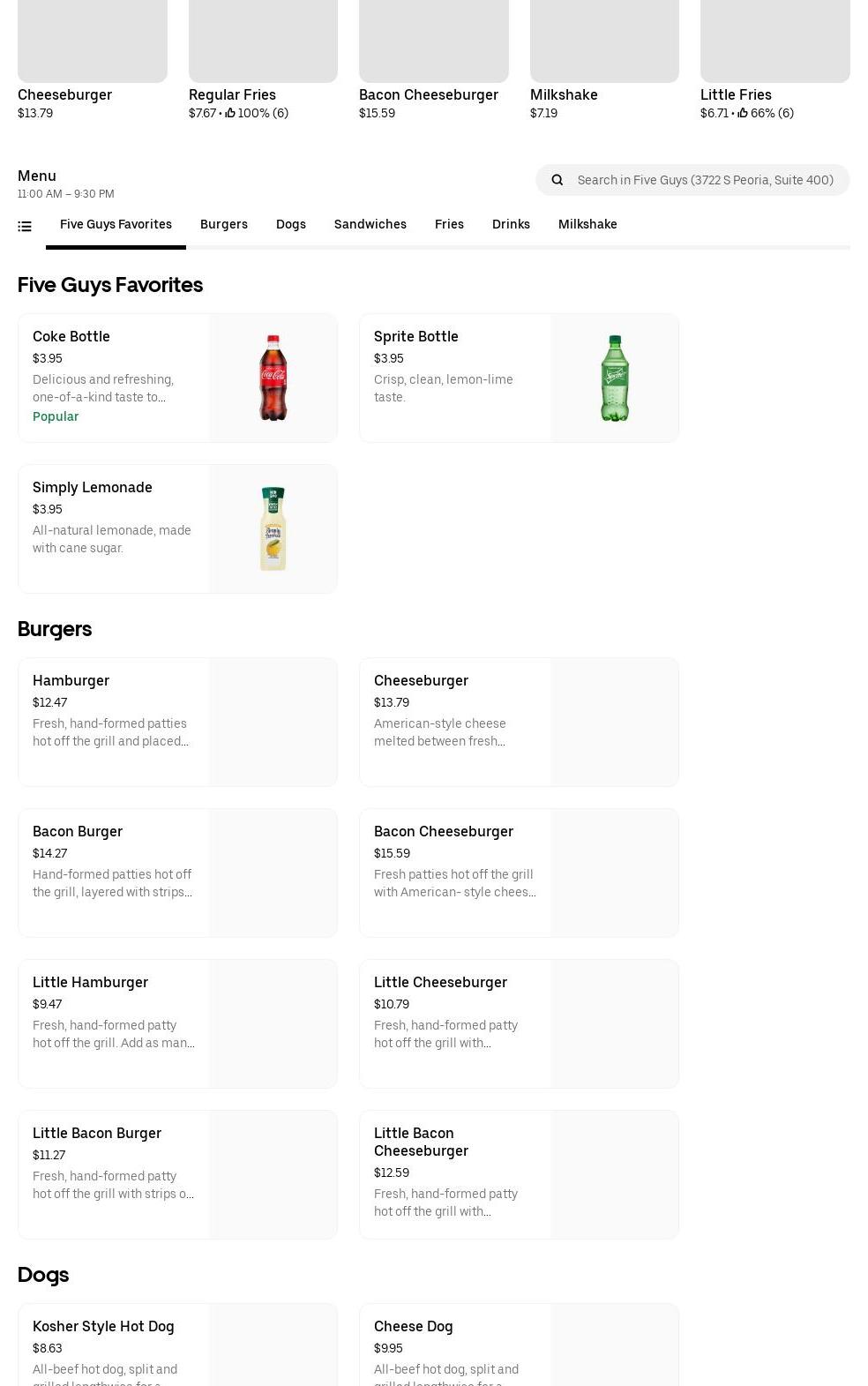Viewport: 868px width, 1386px height.
Task: Click the magnifier icon in search bar
Action: (557, 180)
